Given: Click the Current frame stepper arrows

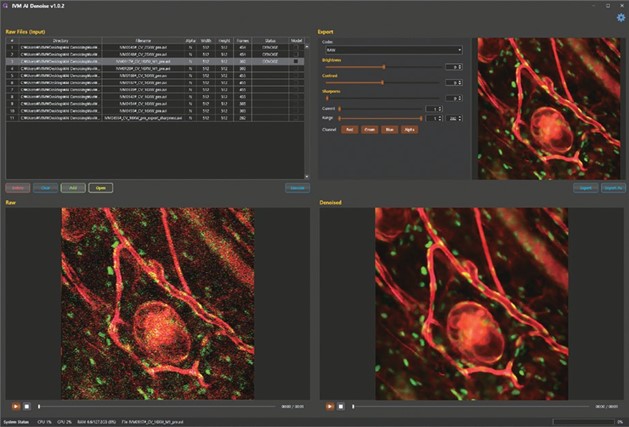Looking at the screenshot, I should pos(438,108).
